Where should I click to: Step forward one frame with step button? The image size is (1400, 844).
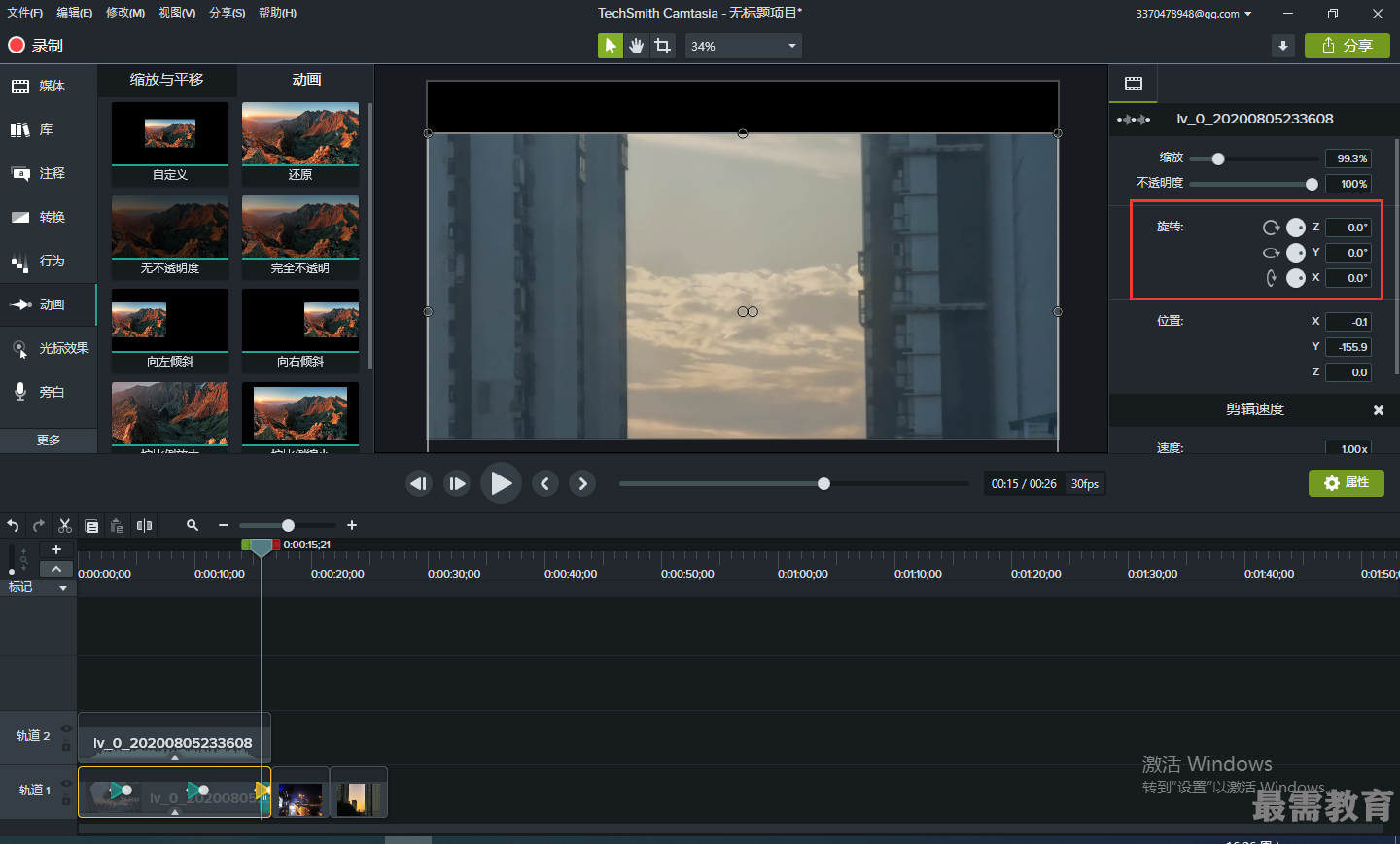(457, 483)
